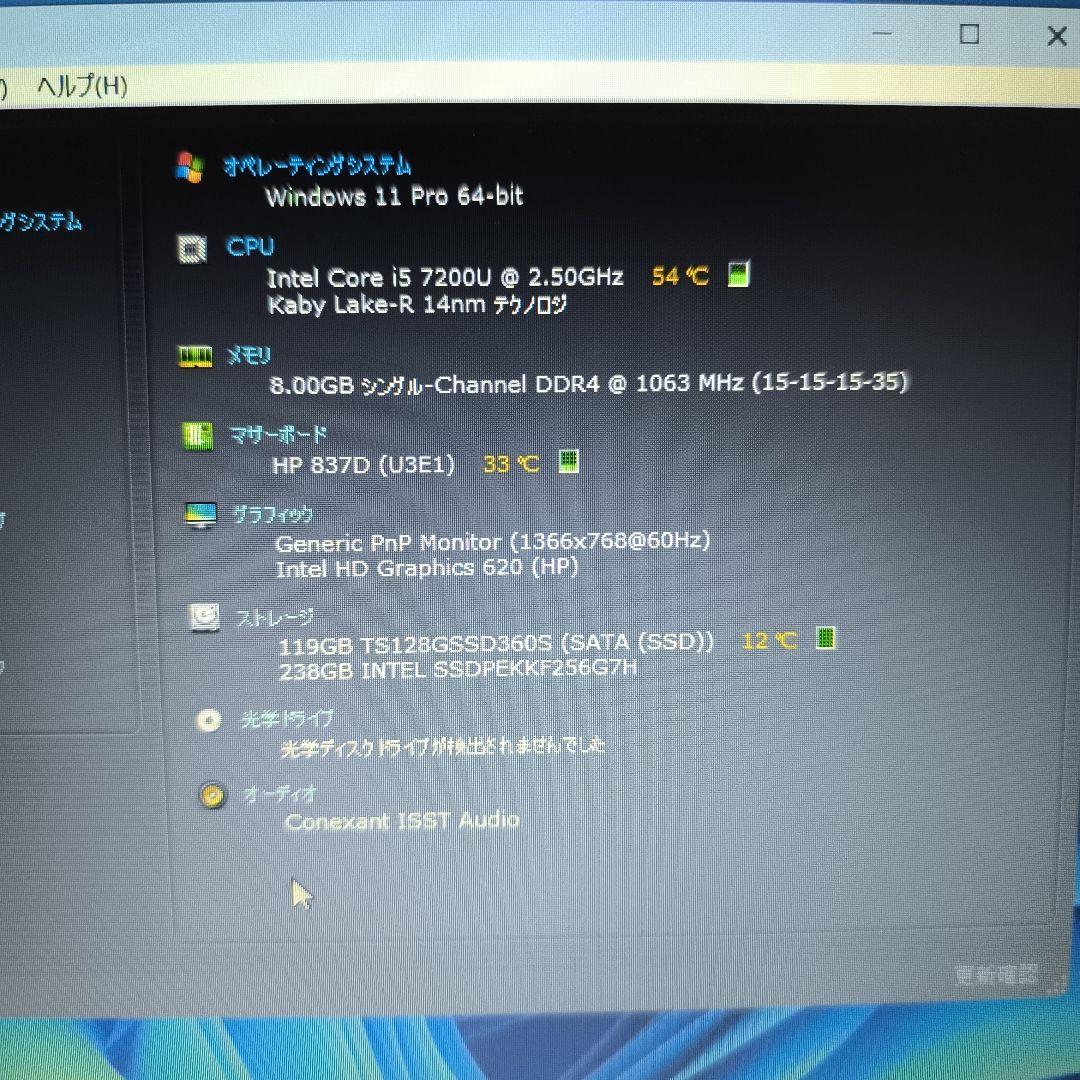
Task: Select Generic PnP Monitor (1366x768@60Hz) text
Action: point(492,542)
